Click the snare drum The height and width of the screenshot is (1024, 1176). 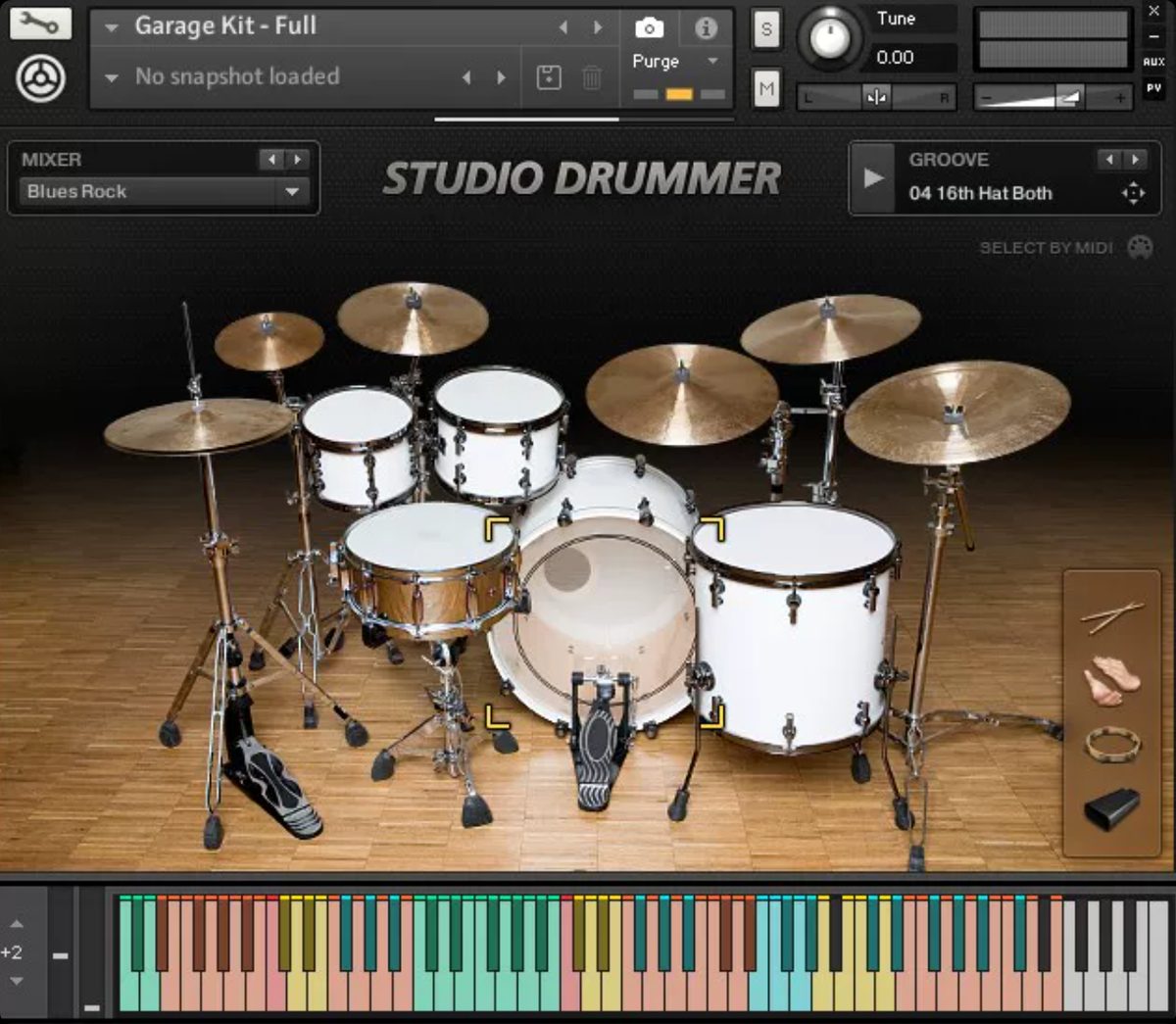tap(429, 566)
